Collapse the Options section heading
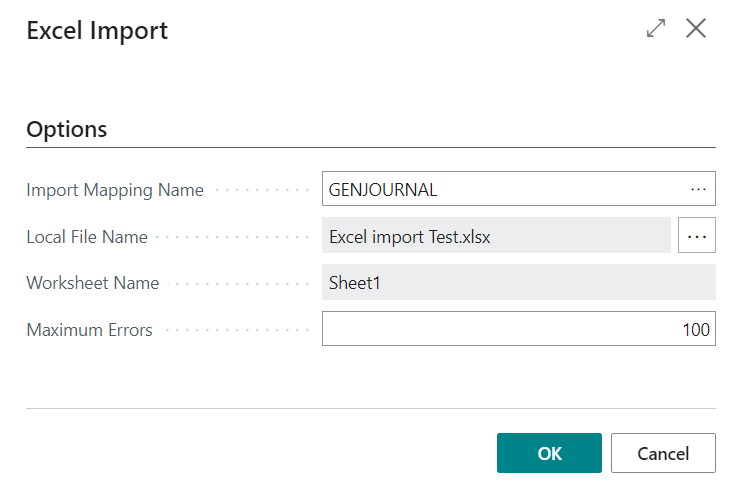Viewport: 744px width, 496px height. tap(67, 129)
